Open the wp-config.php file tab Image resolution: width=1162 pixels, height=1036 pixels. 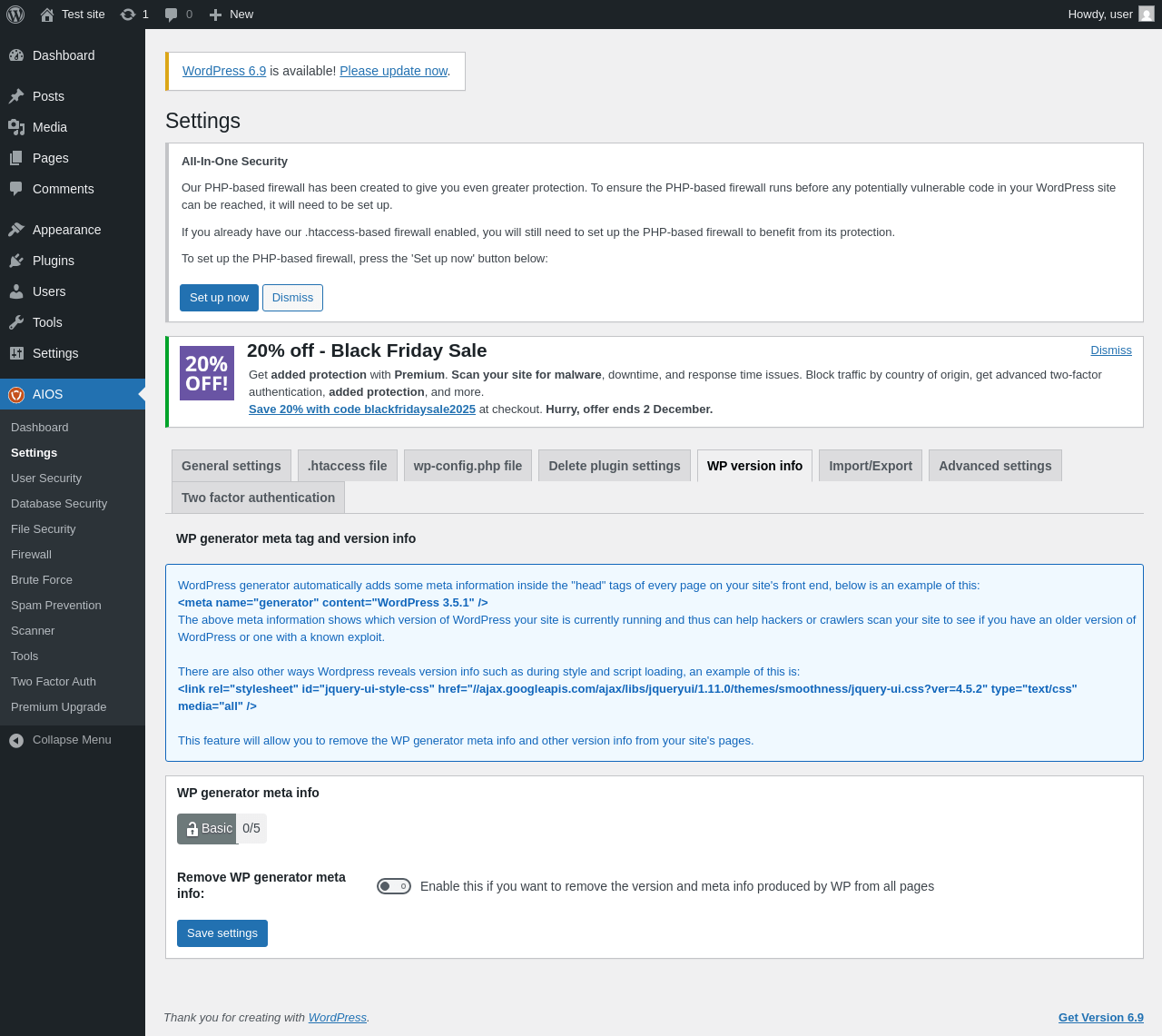point(468,466)
